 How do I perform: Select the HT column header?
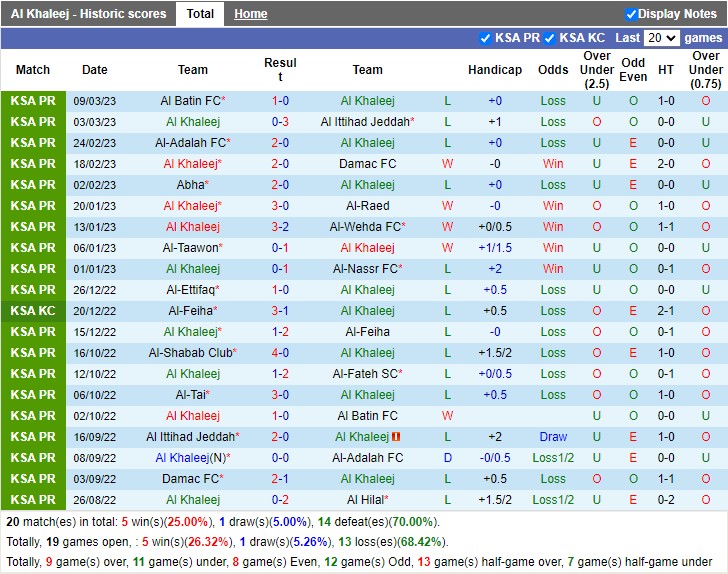point(666,70)
